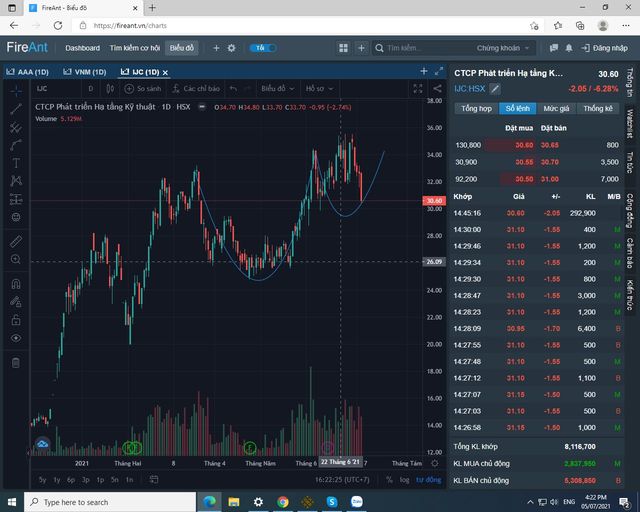Toggle lock all drawing tools

point(16,320)
